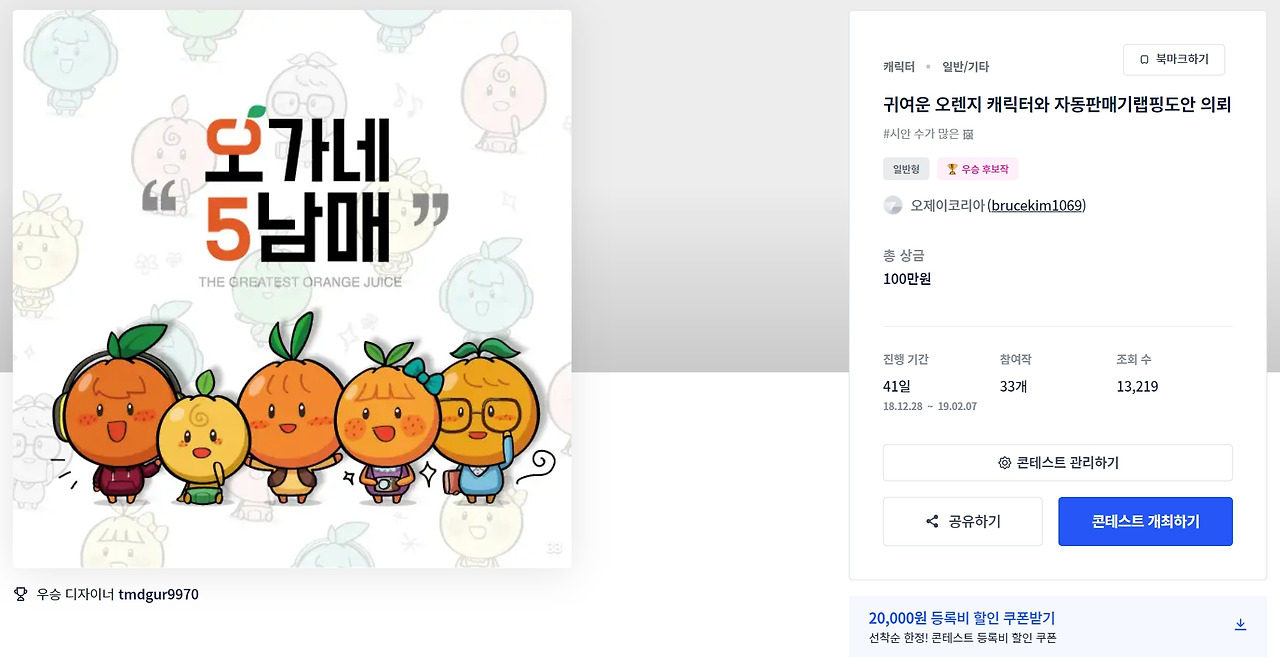
Task: Open the winning orange character design image
Action: coord(292,289)
